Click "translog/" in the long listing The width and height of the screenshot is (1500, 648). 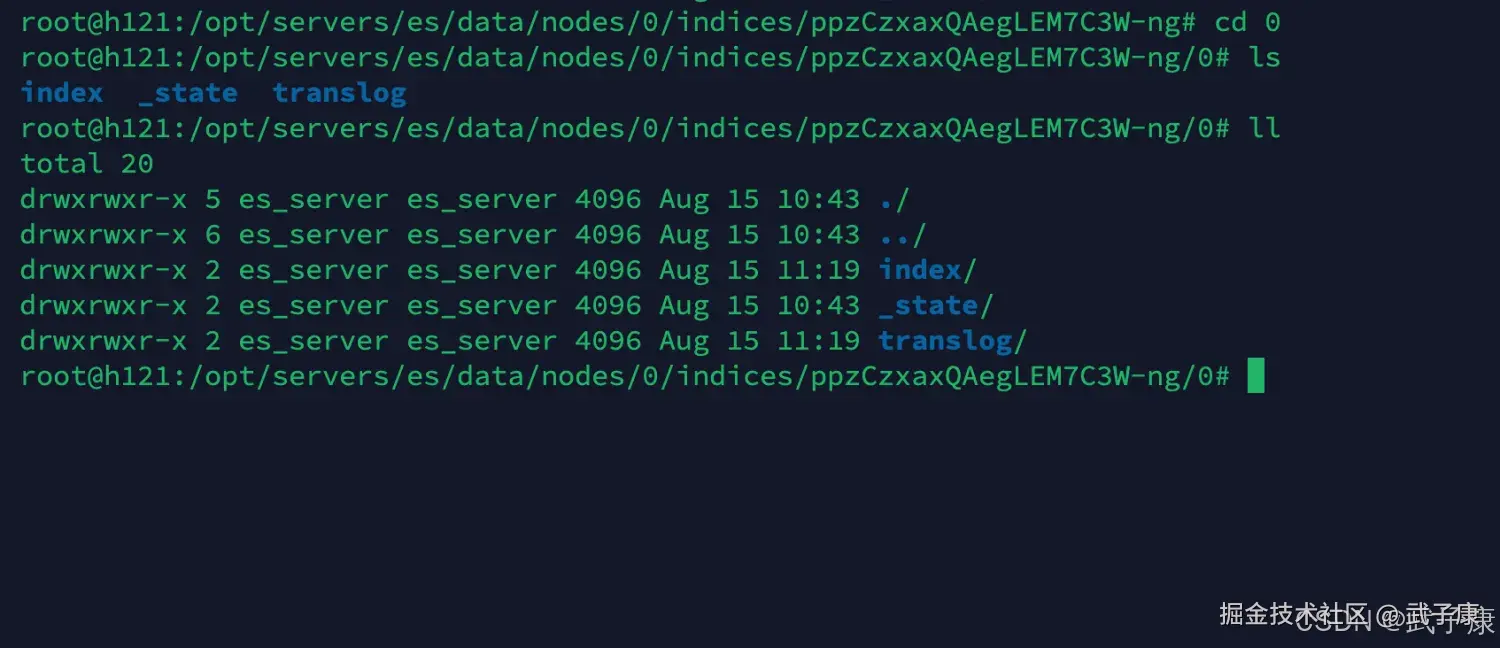[x=952, y=341]
